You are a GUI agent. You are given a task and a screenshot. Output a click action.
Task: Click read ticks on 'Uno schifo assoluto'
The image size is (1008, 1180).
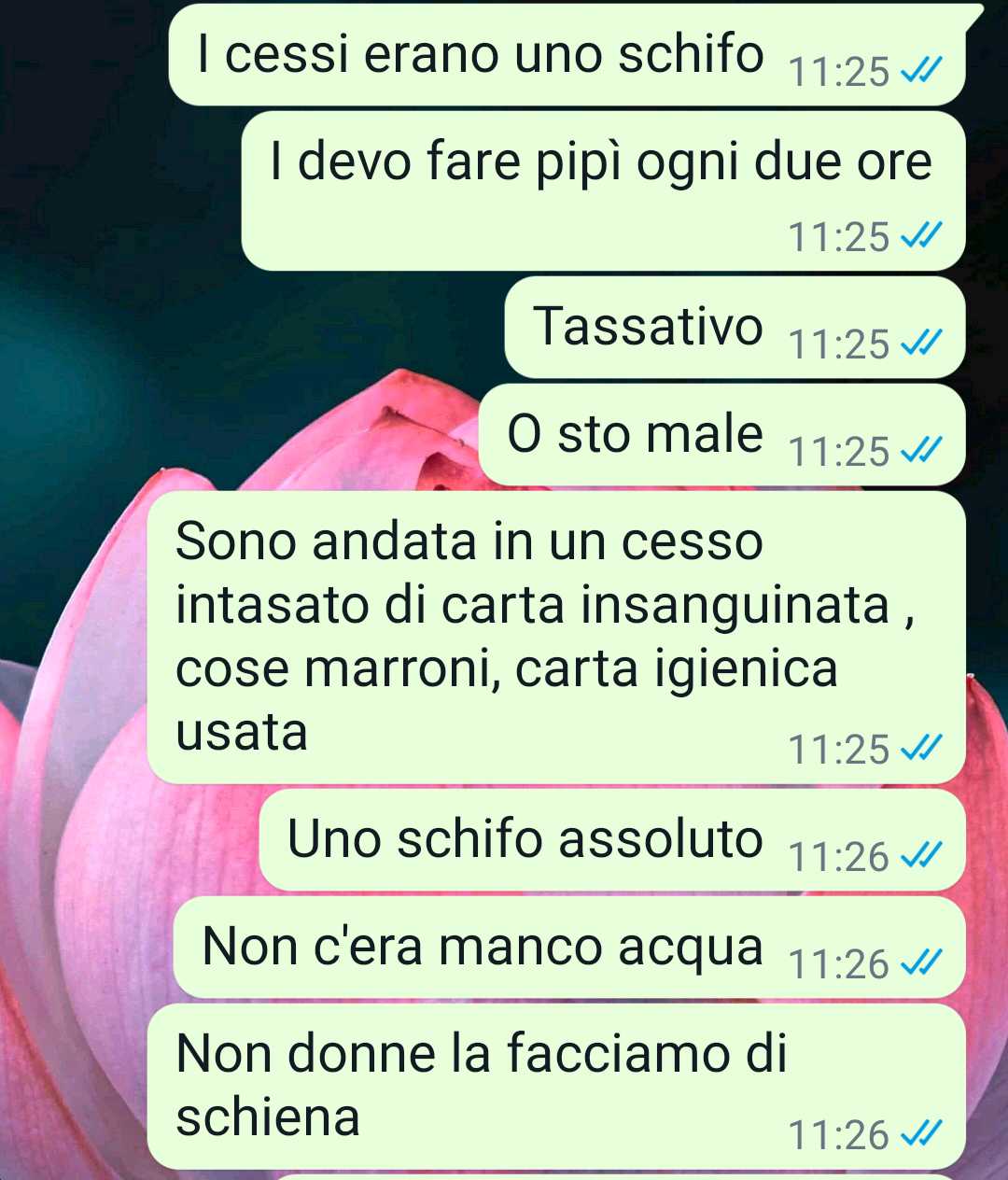pos(920,855)
